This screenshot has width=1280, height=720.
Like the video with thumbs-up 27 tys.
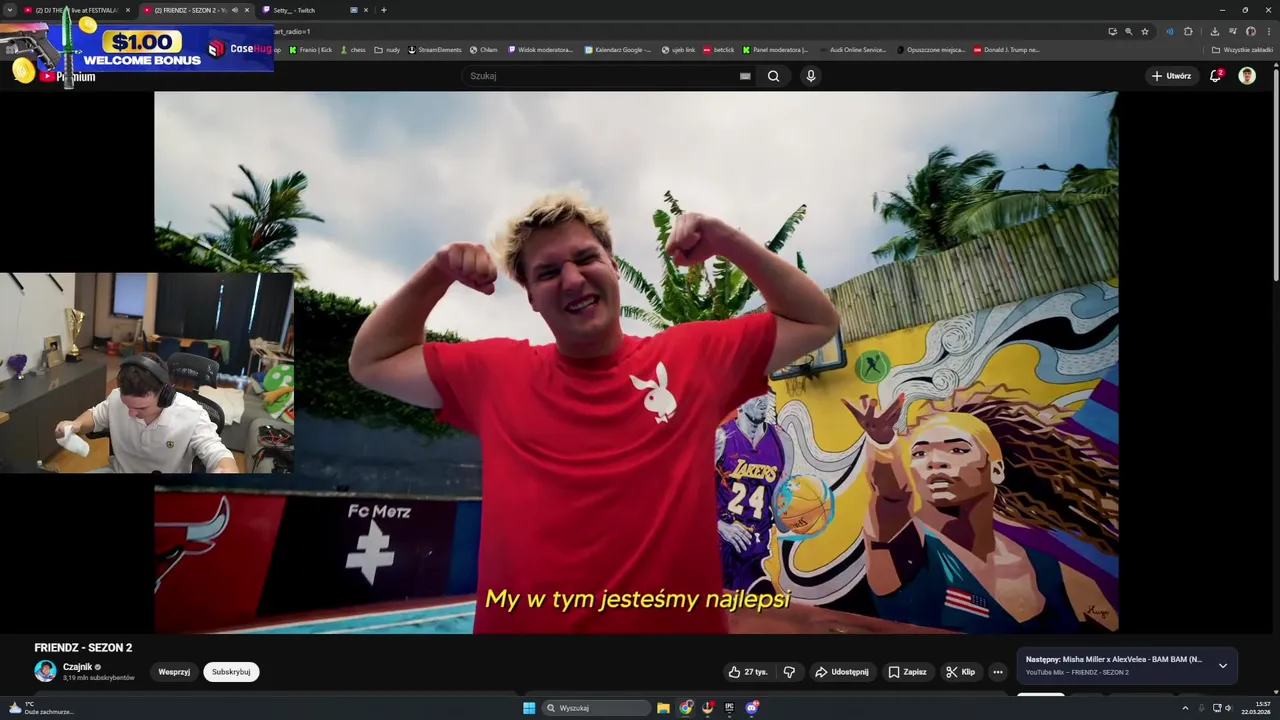[x=748, y=672]
